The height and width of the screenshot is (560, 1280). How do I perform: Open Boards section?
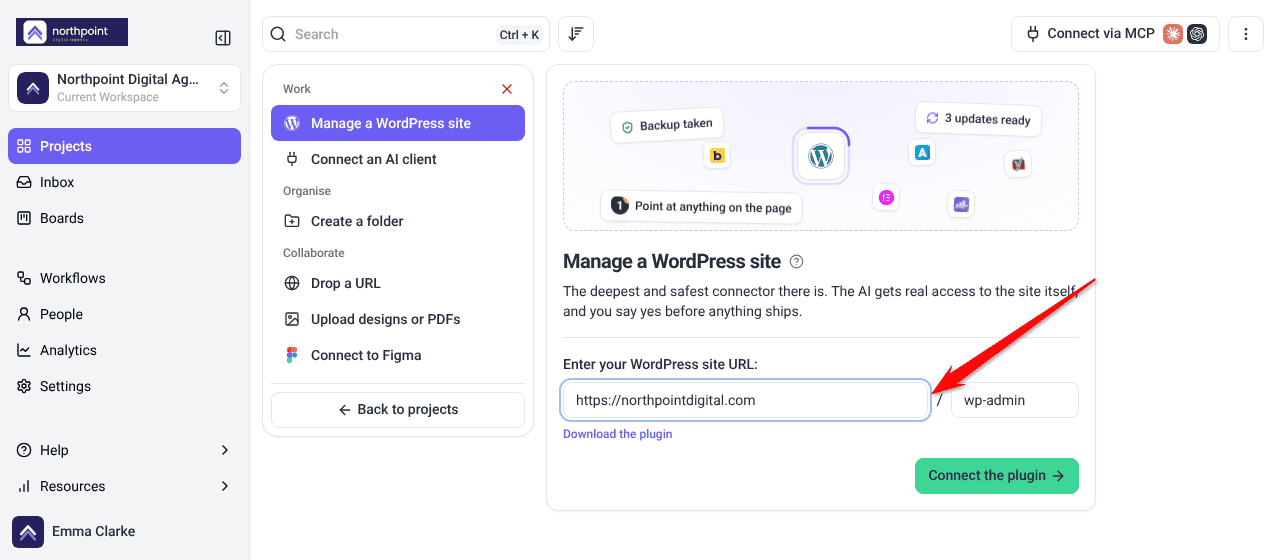(124, 218)
